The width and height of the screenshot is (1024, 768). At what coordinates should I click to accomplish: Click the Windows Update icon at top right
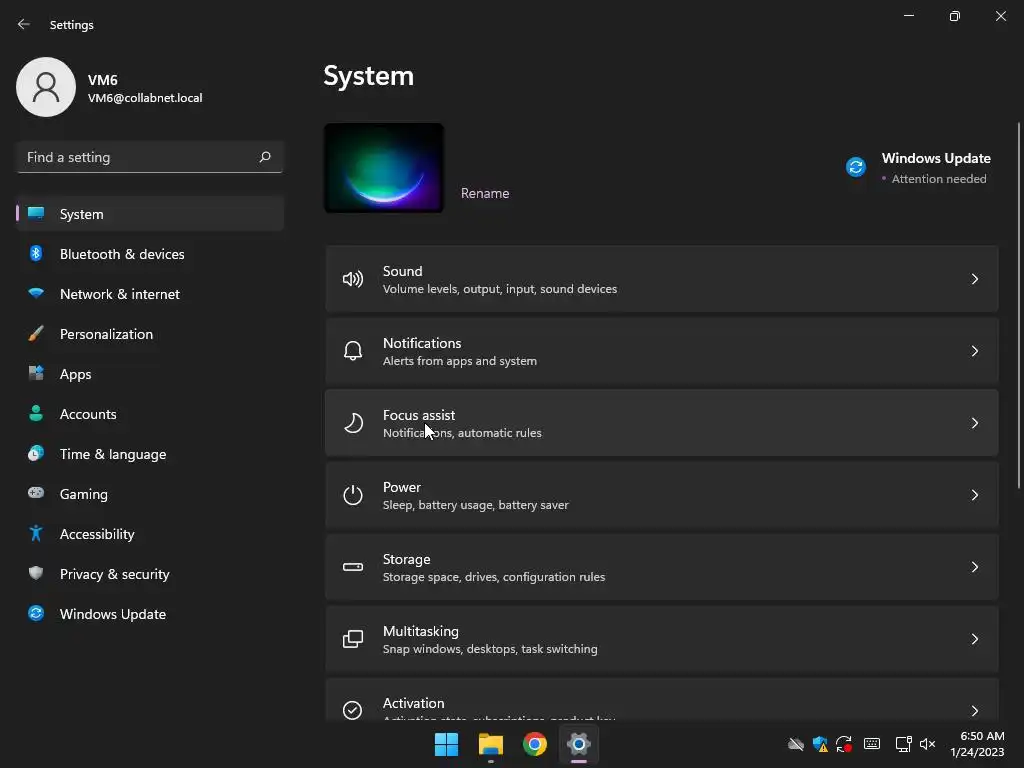[x=856, y=167]
